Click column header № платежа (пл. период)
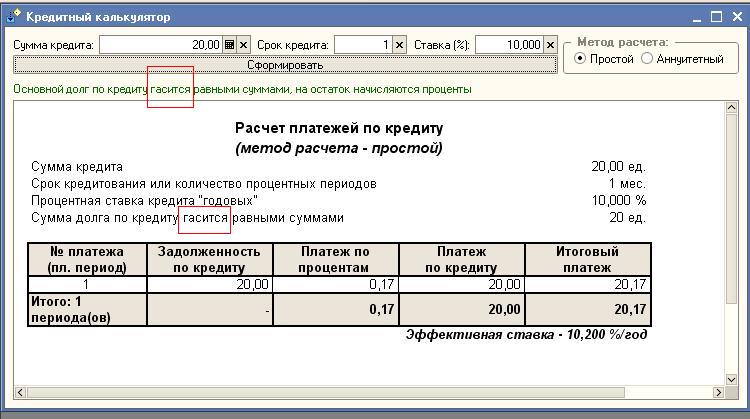The height and width of the screenshot is (419, 750). 87,259
